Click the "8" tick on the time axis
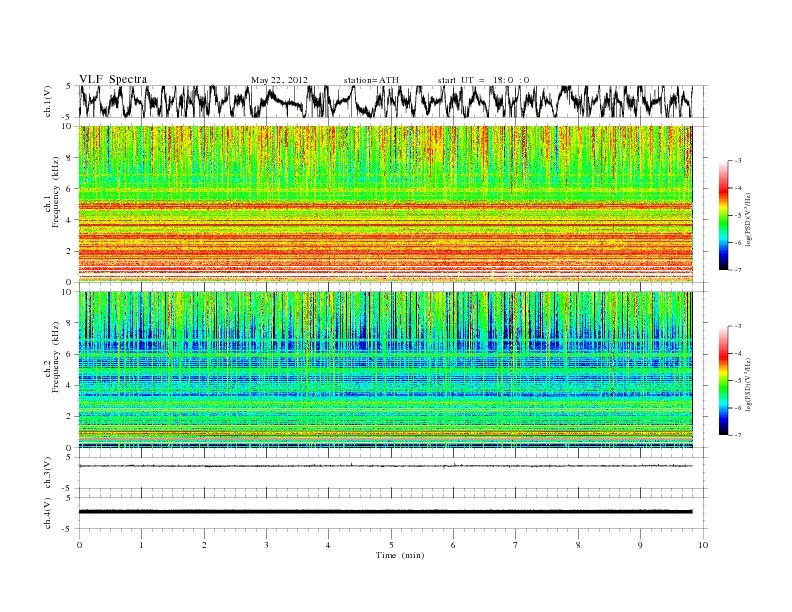 tap(578, 545)
